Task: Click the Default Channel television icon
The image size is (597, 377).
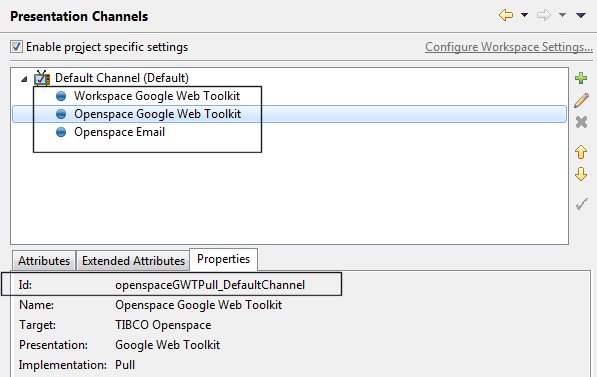Action: click(x=42, y=78)
